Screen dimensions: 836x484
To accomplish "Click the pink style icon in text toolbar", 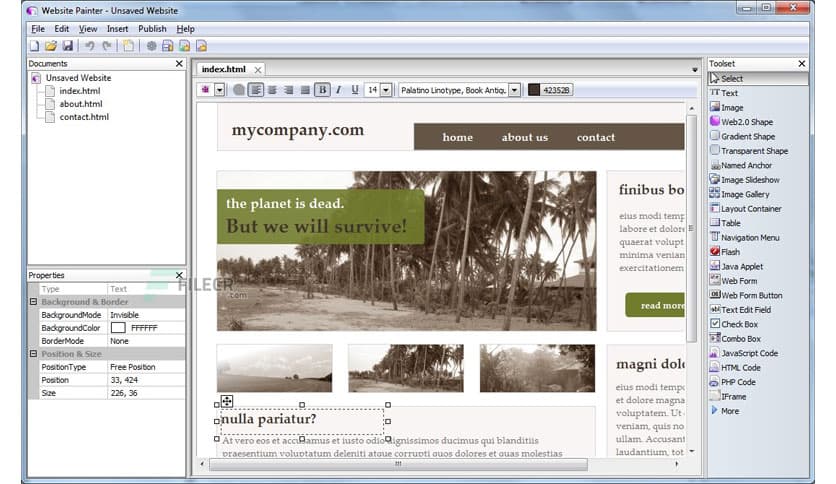I will tap(205, 90).
